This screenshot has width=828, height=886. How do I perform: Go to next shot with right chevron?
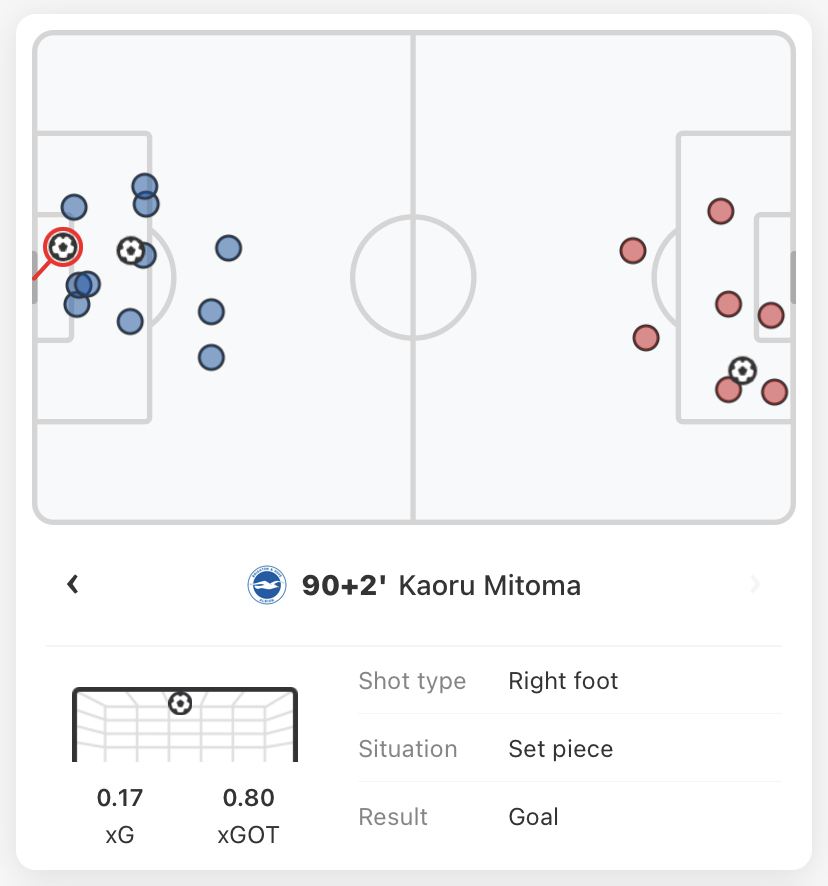[x=755, y=584]
